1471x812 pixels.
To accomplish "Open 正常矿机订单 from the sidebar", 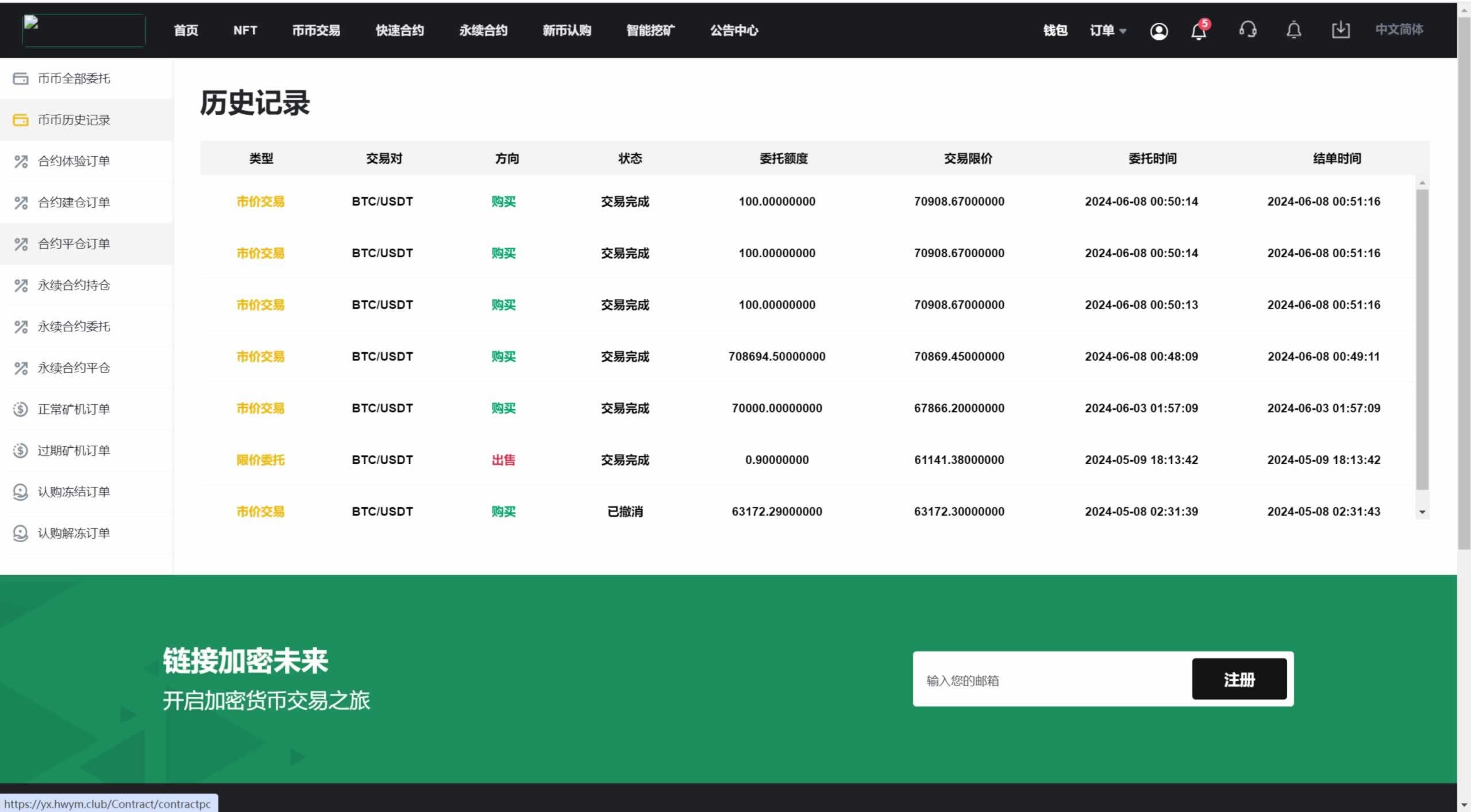I will [74, 409].
